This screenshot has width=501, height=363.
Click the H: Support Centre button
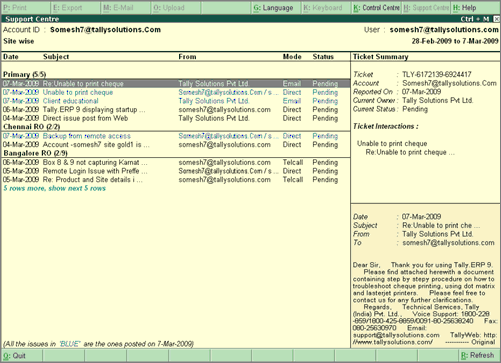click(x=426, y=8)
